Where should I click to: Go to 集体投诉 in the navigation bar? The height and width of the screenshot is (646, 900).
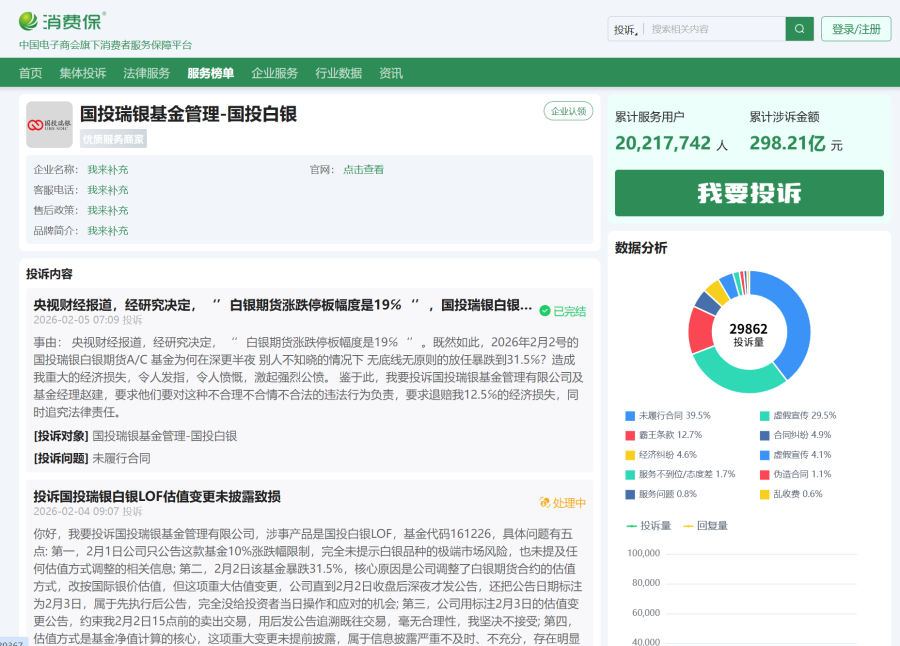click(x=82, y=73)
